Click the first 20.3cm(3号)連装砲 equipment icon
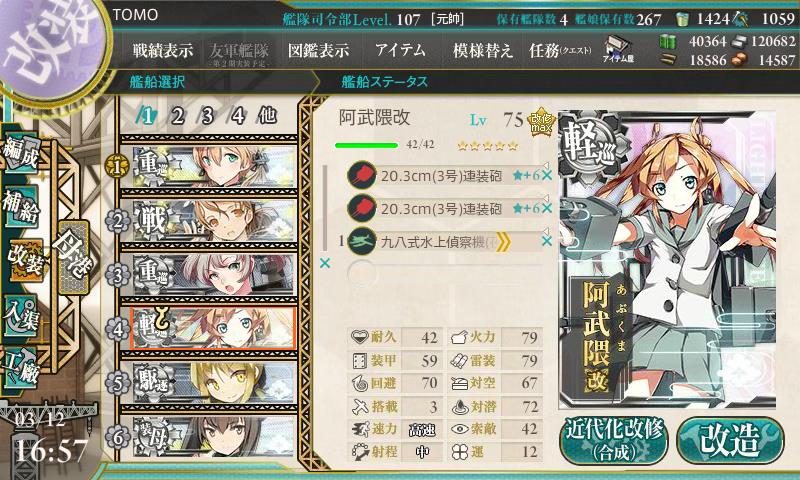Image resolution: width=800 pixels, height=480 pixels. click(362, 175)
